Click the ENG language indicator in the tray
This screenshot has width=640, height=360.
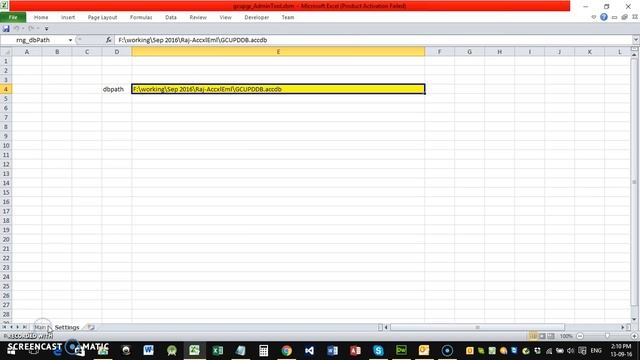(596, 351)
